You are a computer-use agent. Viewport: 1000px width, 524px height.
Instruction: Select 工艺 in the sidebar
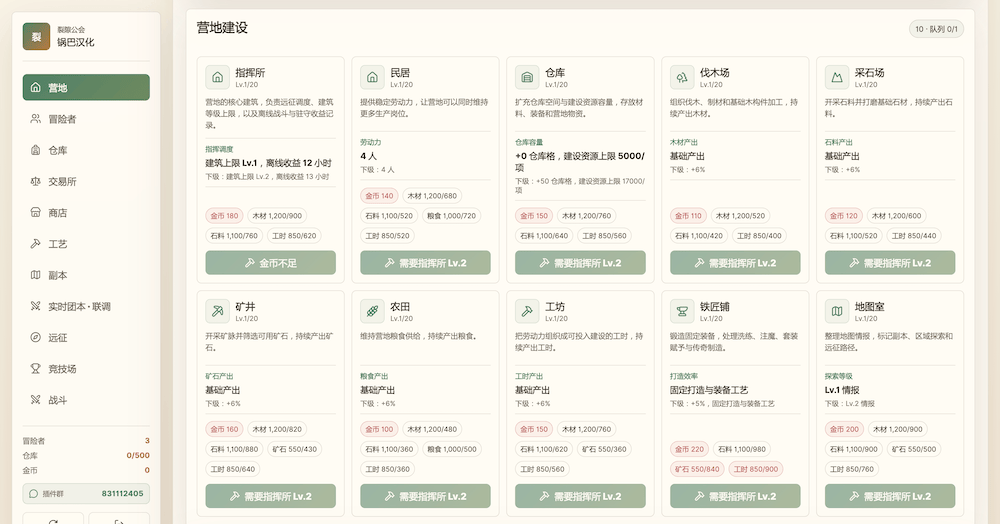pyautogui.click(x=86, y=244)
